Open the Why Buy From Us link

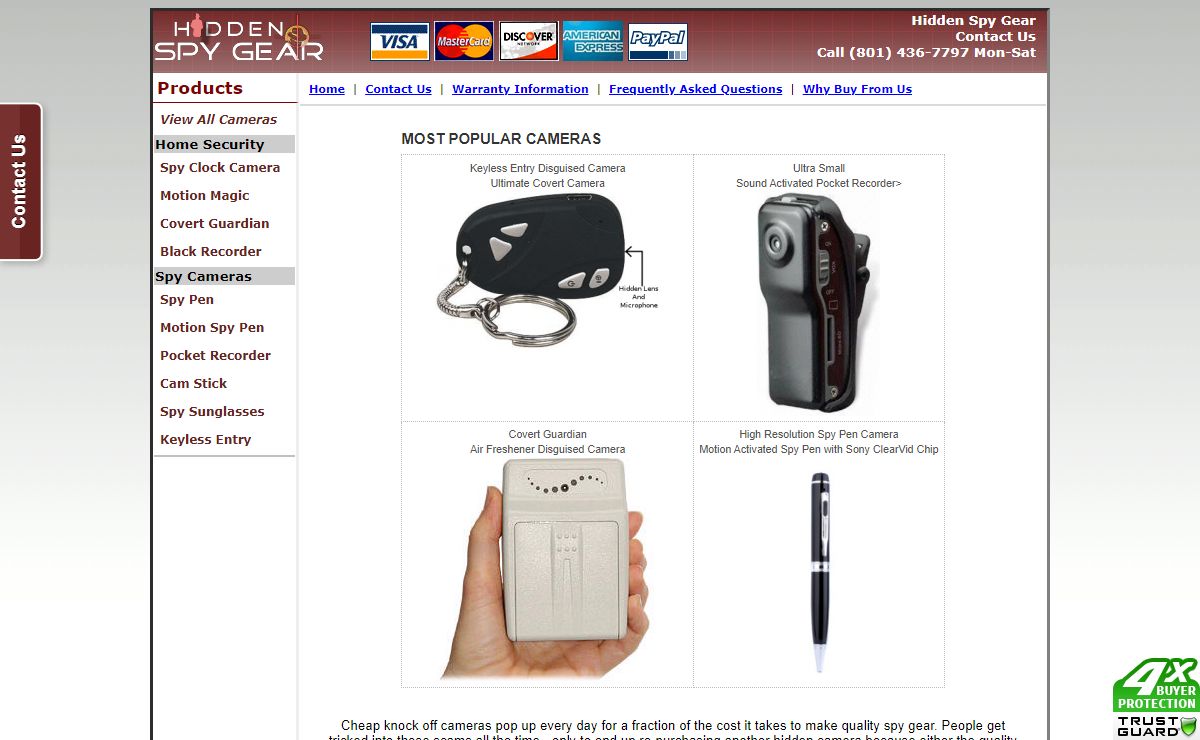[x=857, y=89]
